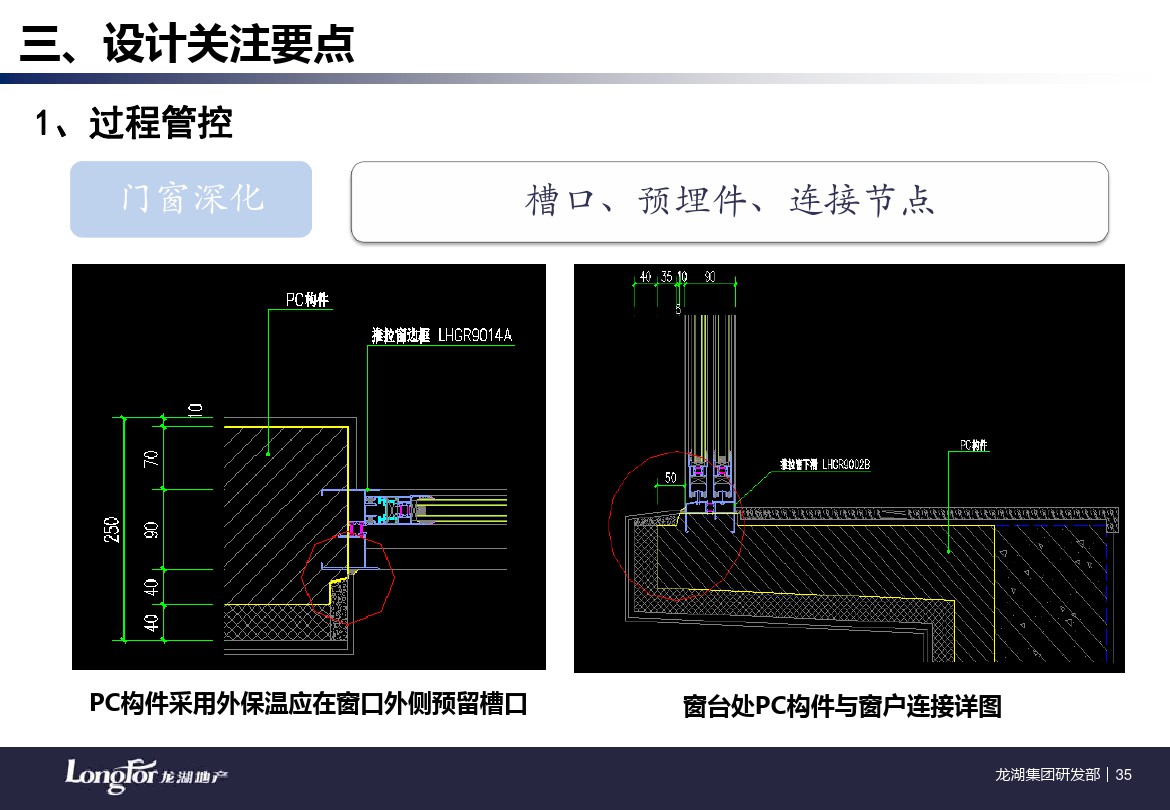Select caption PC构件采用外保温应在窗口外侧预留槽口
Viewport: 1170px width, 810px height.
click(x=308, y=703)
